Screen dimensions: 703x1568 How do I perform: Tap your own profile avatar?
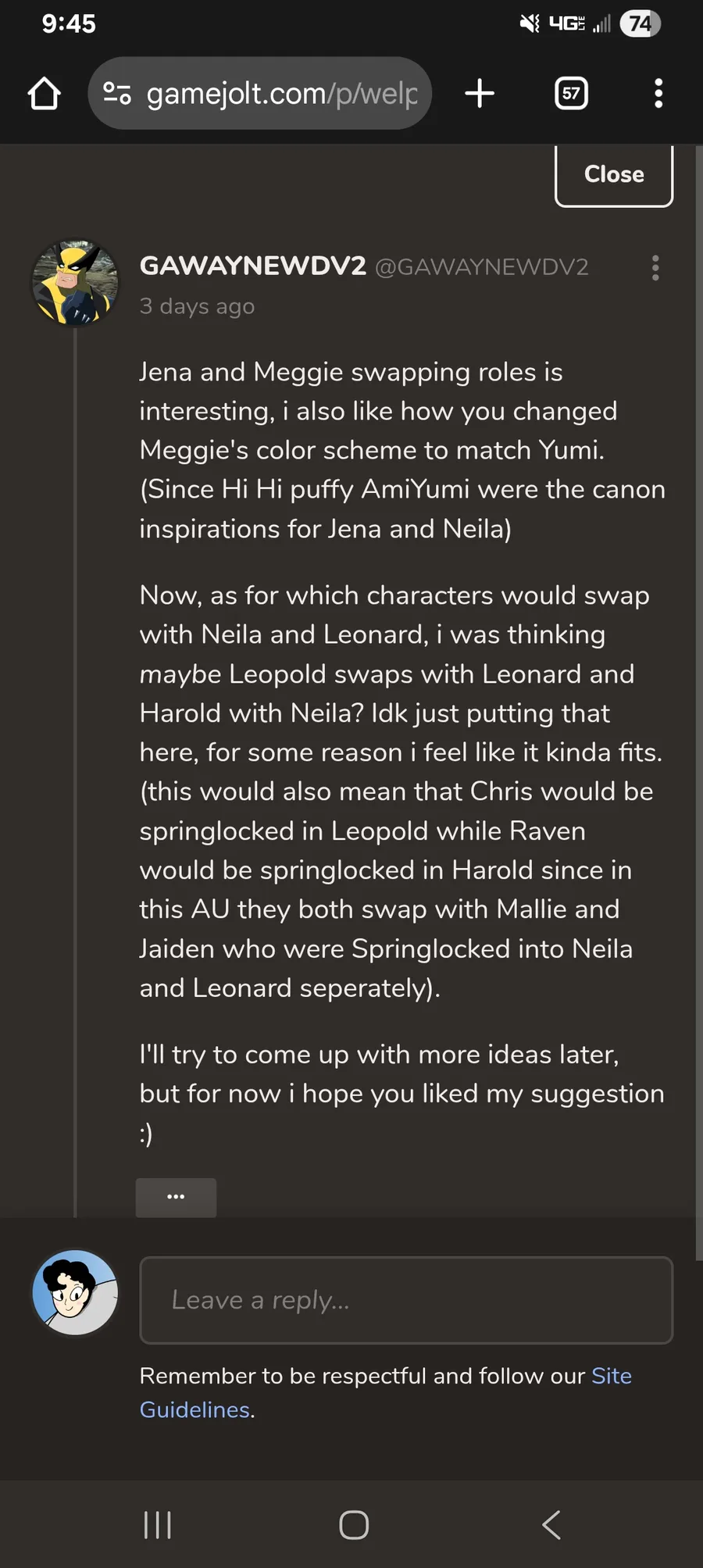75,1292
